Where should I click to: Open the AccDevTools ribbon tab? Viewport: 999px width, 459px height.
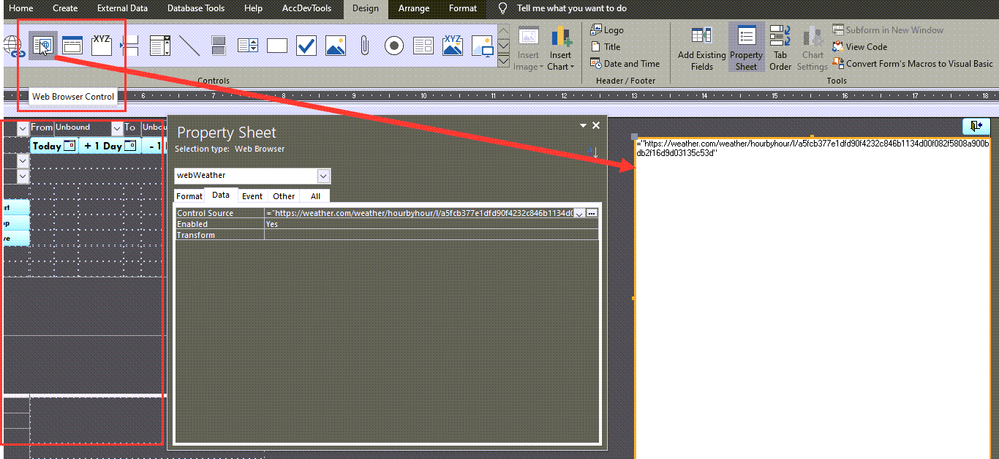[x=306, y=8]
